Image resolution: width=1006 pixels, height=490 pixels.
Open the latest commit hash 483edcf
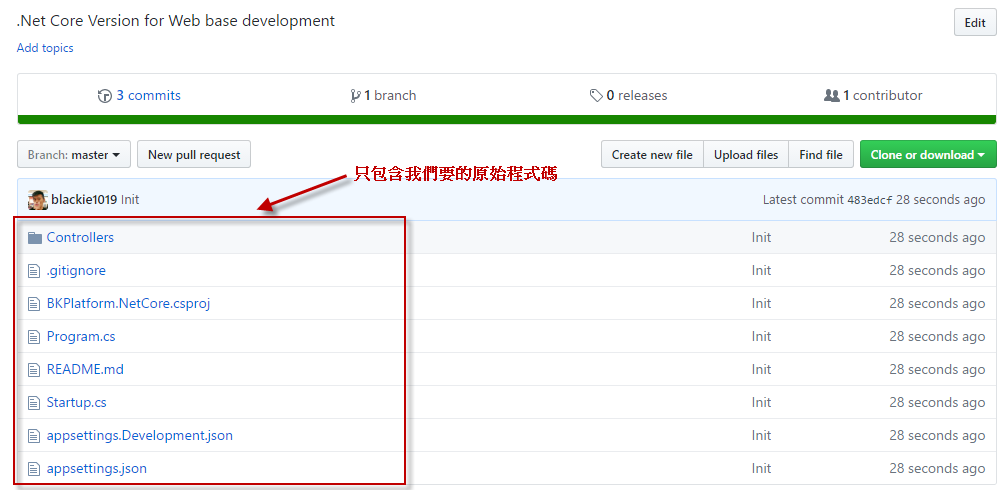[x=869, y=200]
